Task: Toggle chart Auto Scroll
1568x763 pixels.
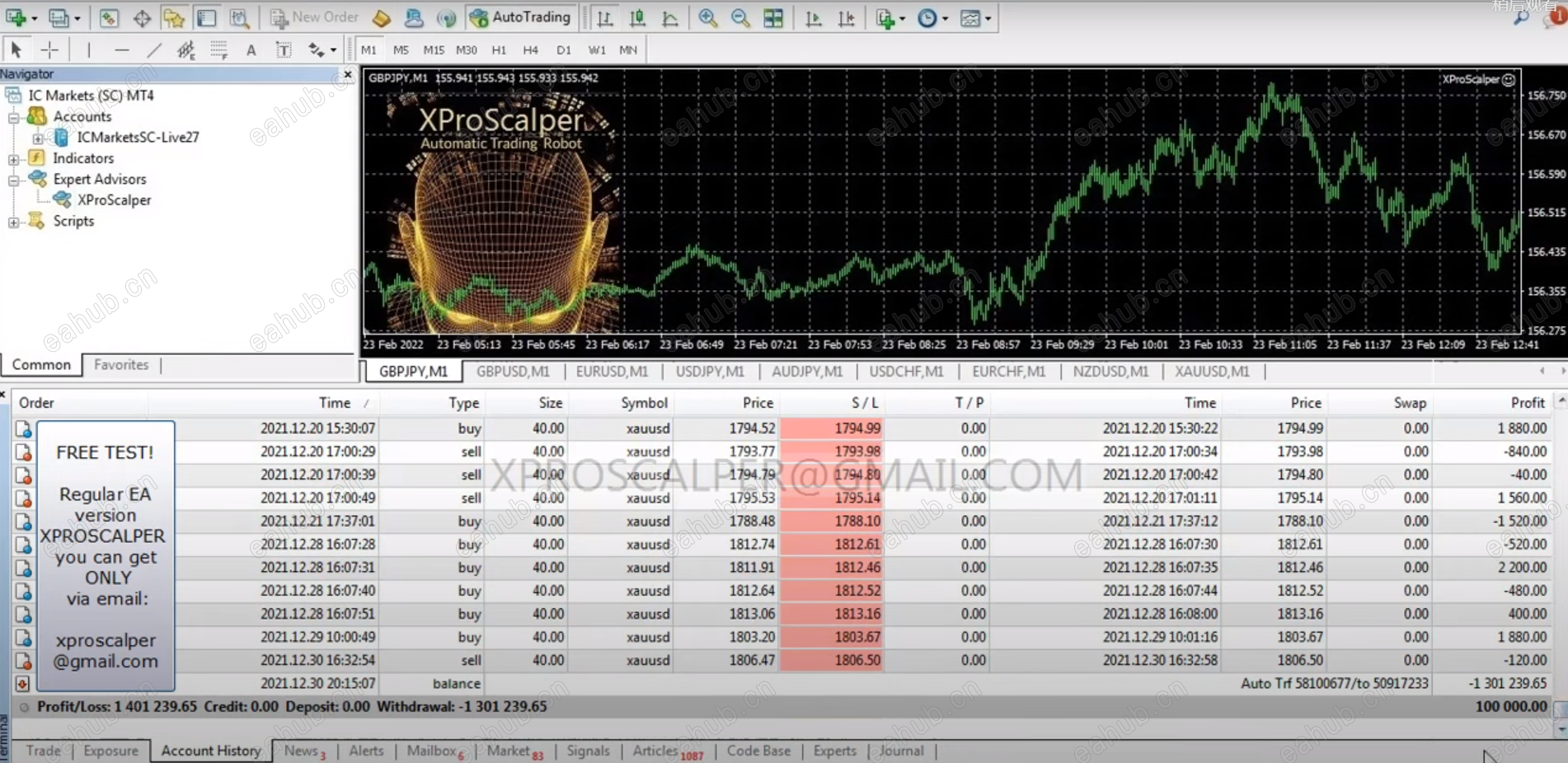Action: click(813, 17)
